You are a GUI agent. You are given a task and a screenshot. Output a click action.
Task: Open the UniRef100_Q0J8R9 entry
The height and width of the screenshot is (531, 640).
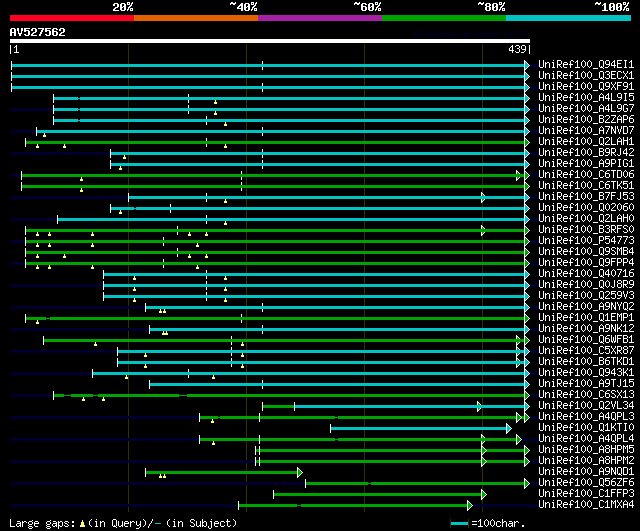(586, 285)
